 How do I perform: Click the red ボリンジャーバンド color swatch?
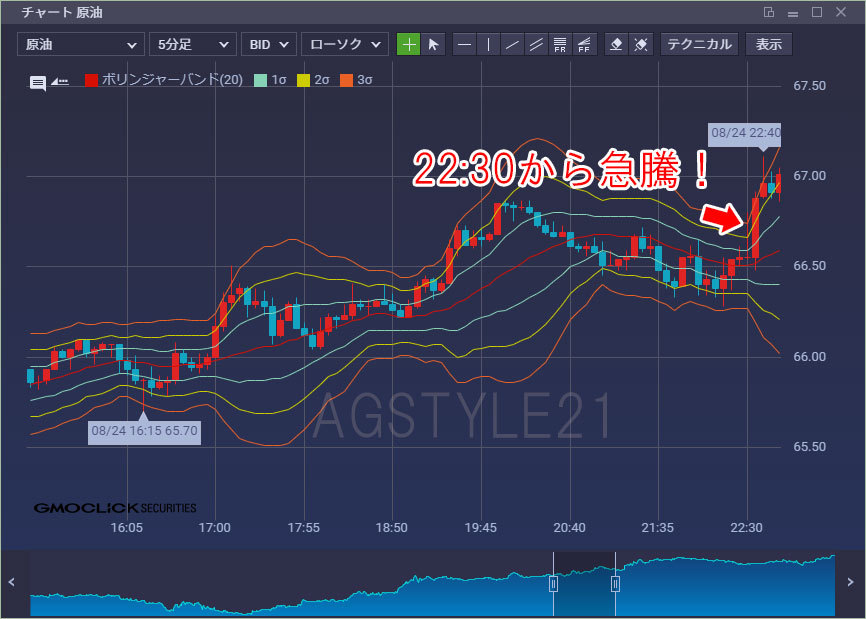pos(92,80)
